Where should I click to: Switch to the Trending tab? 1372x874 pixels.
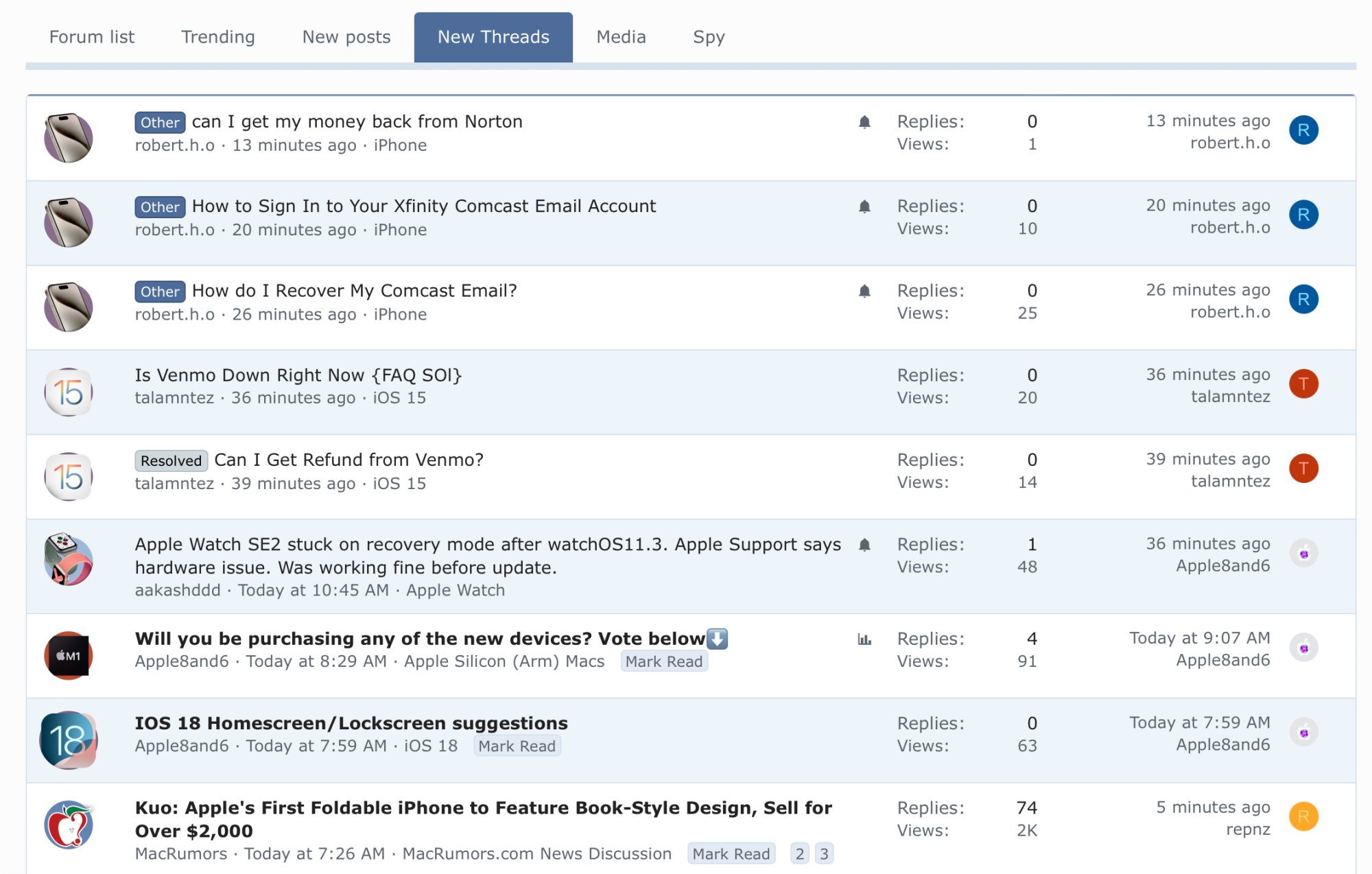217,37
